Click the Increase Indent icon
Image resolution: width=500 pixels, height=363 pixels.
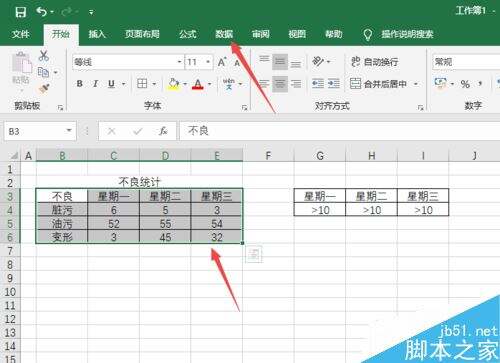[334, 83]
